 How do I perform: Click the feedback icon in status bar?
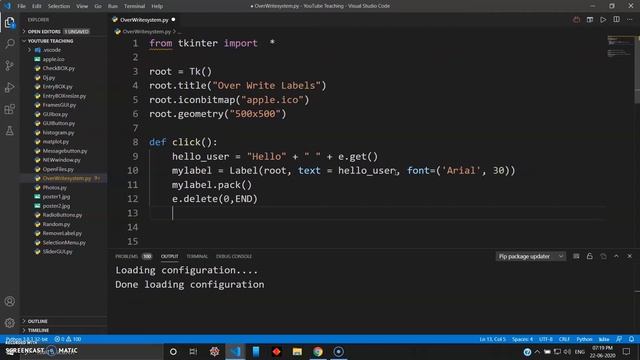pyautogui.click(x=619, y=339)
